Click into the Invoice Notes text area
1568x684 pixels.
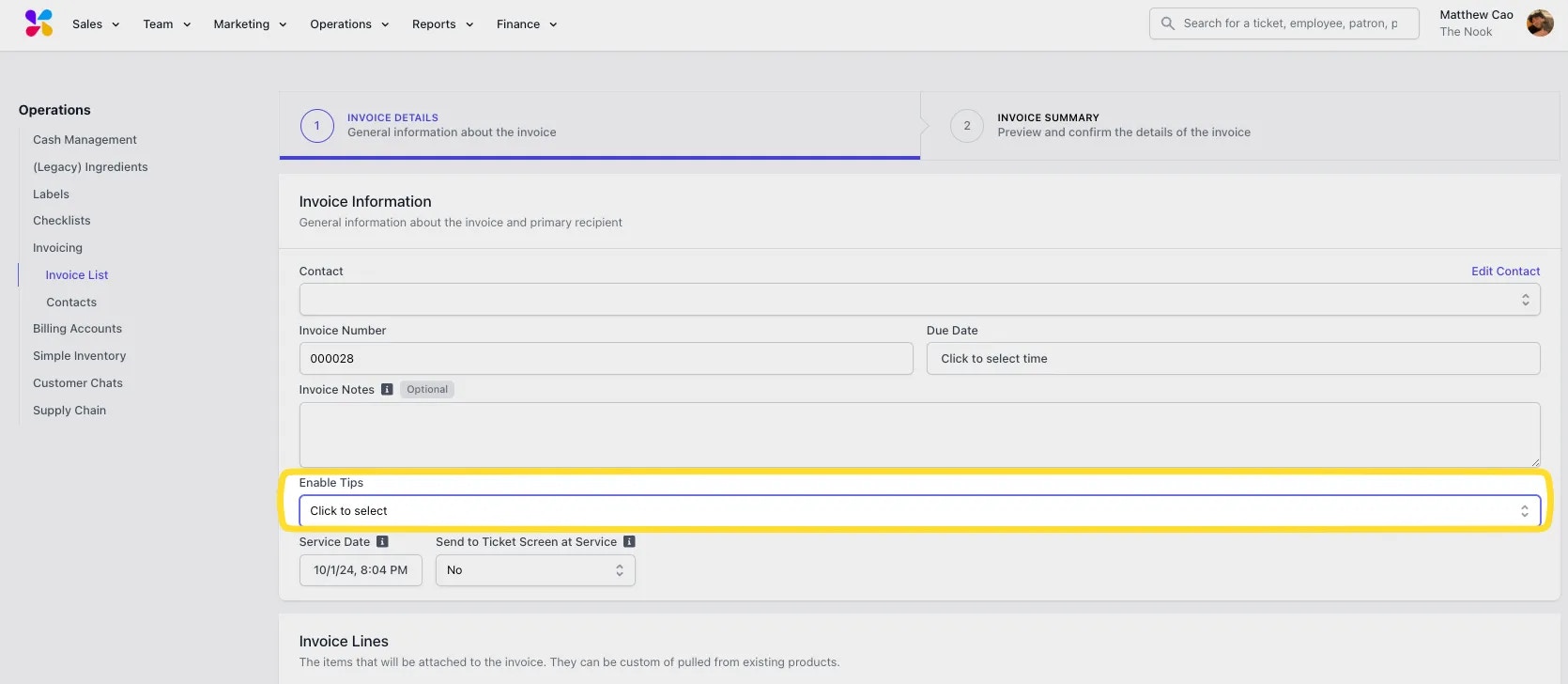coord(919,434)
